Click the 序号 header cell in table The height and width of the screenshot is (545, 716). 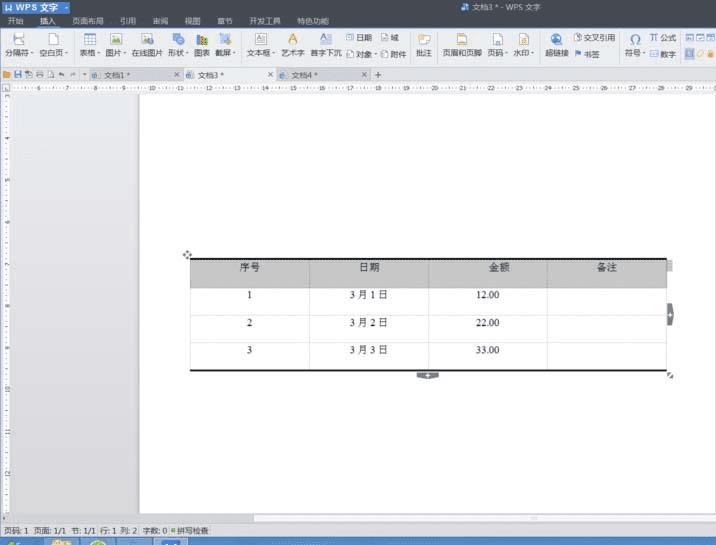coord(249,273)
